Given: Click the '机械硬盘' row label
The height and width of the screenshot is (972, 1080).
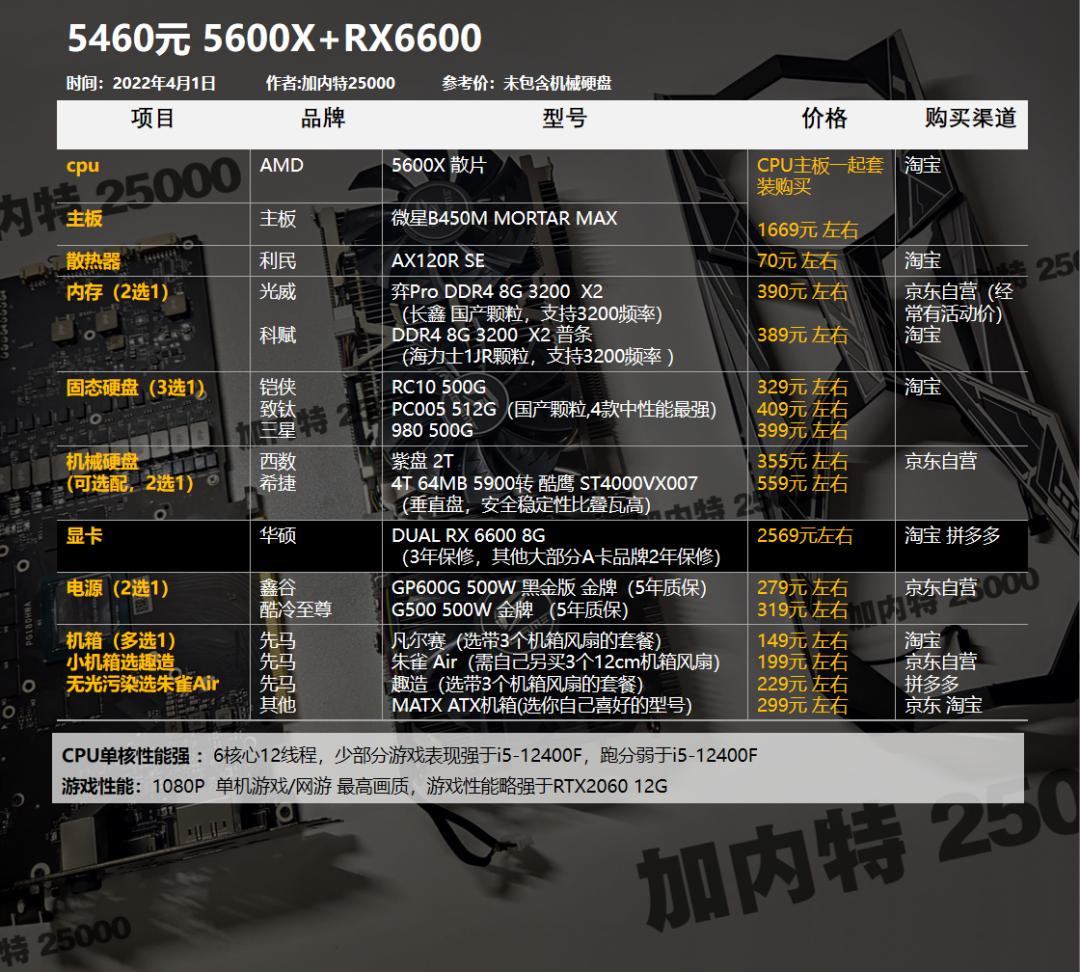Looking at the screenshot, I should pyautogui.click(x=103, y=462).
